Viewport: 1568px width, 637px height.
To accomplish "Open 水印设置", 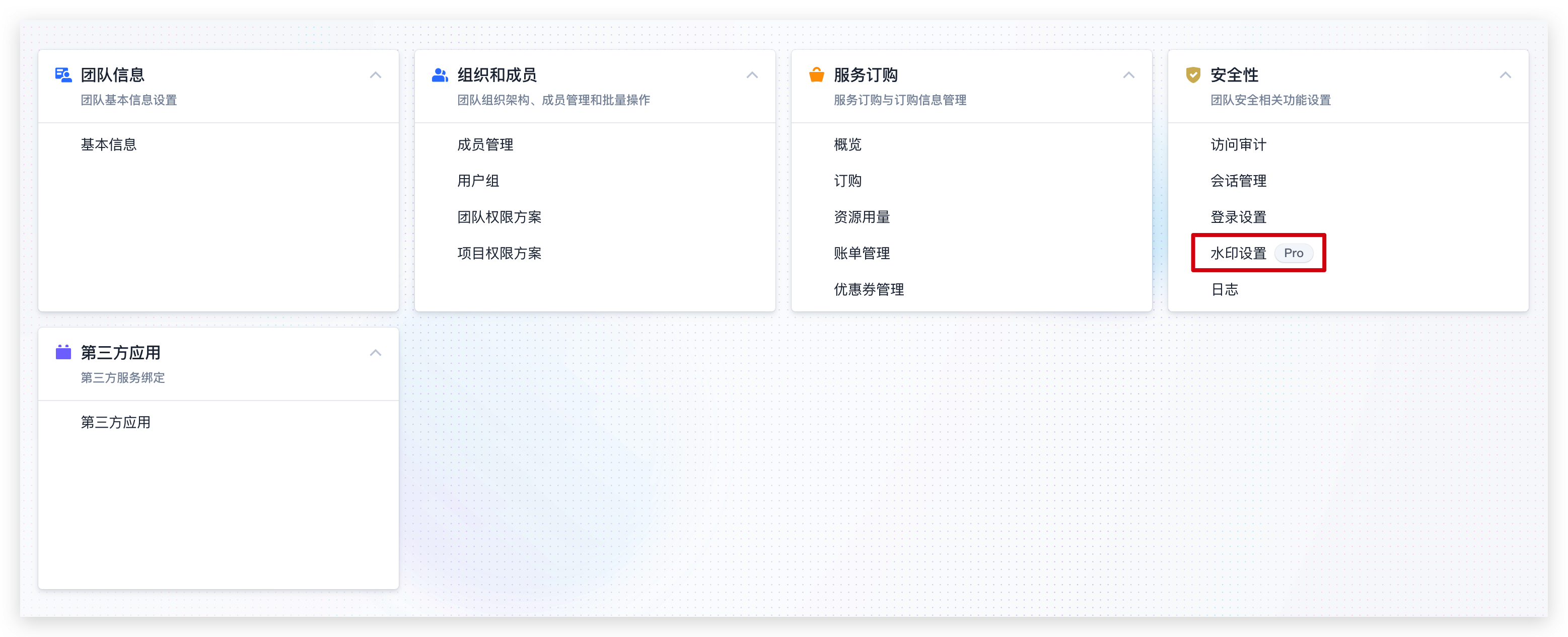I will (1238, 253).
